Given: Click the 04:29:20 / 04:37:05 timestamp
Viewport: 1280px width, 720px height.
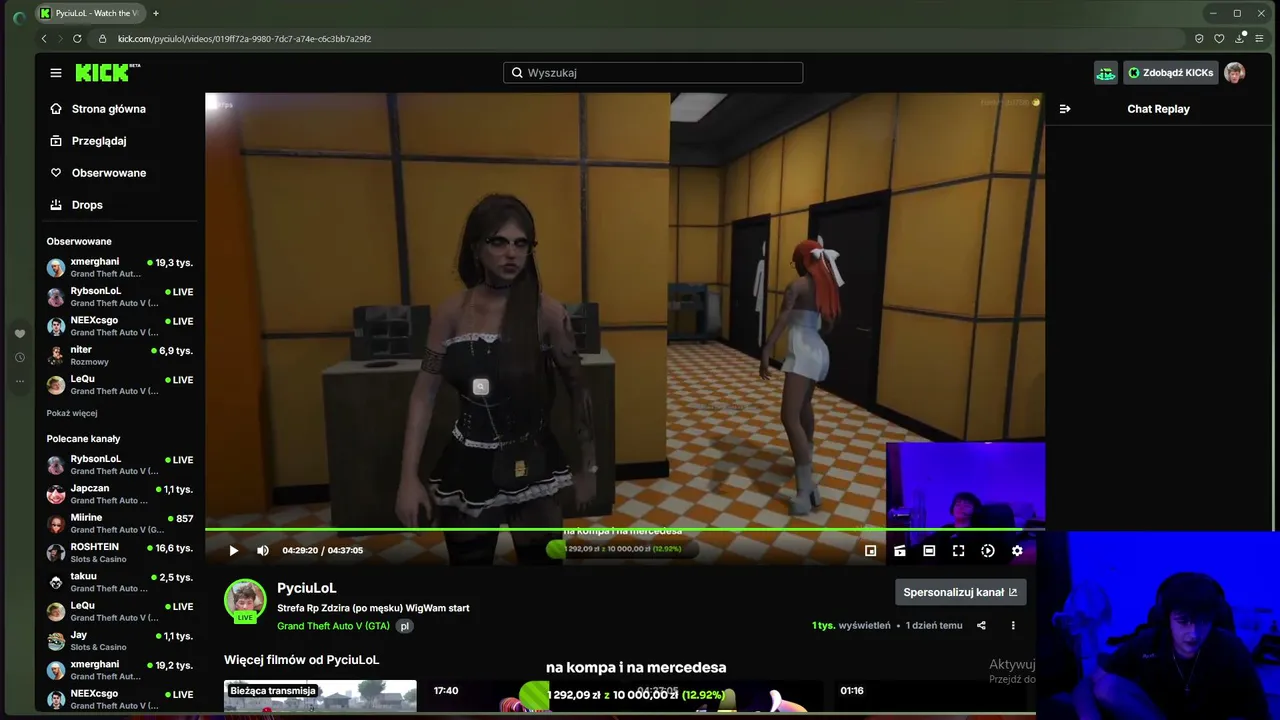Looking at the screenshot, I should pos(322,551).
